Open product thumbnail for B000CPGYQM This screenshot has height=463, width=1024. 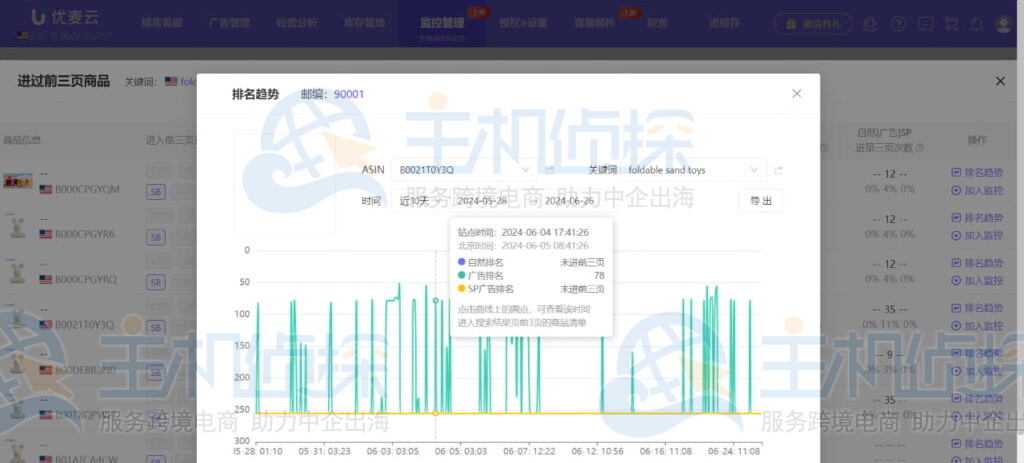coord(18,181)
